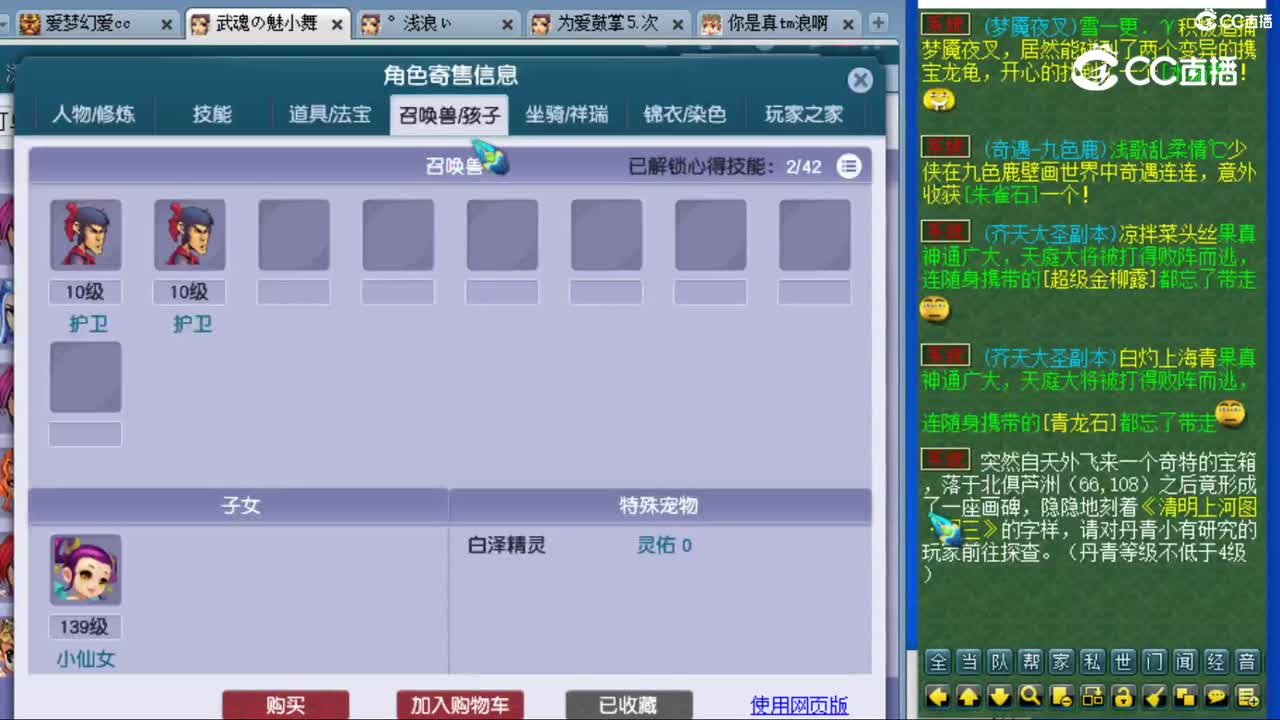This screenshot has height=720, width=1280.
Task: Switch to the 玩家之家 tab
Action: (x=804, y=115)
